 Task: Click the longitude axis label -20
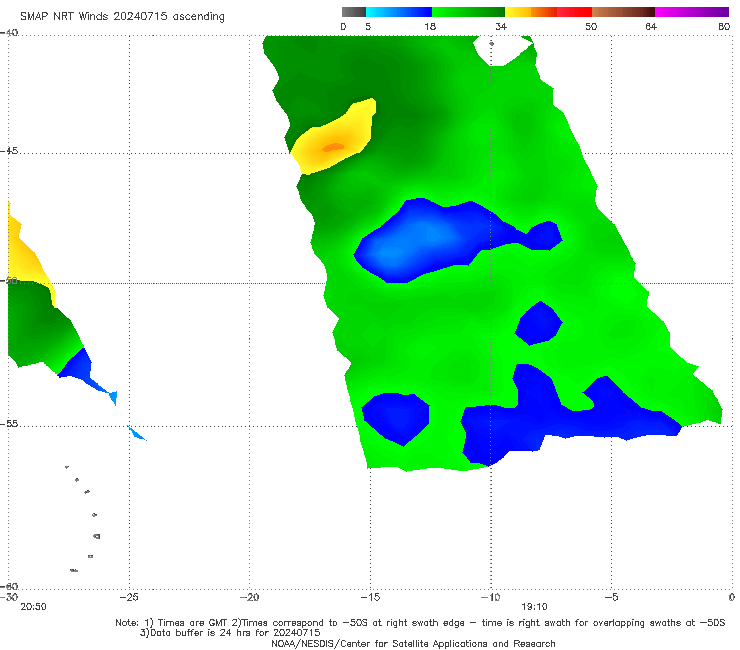click(249, 597)
